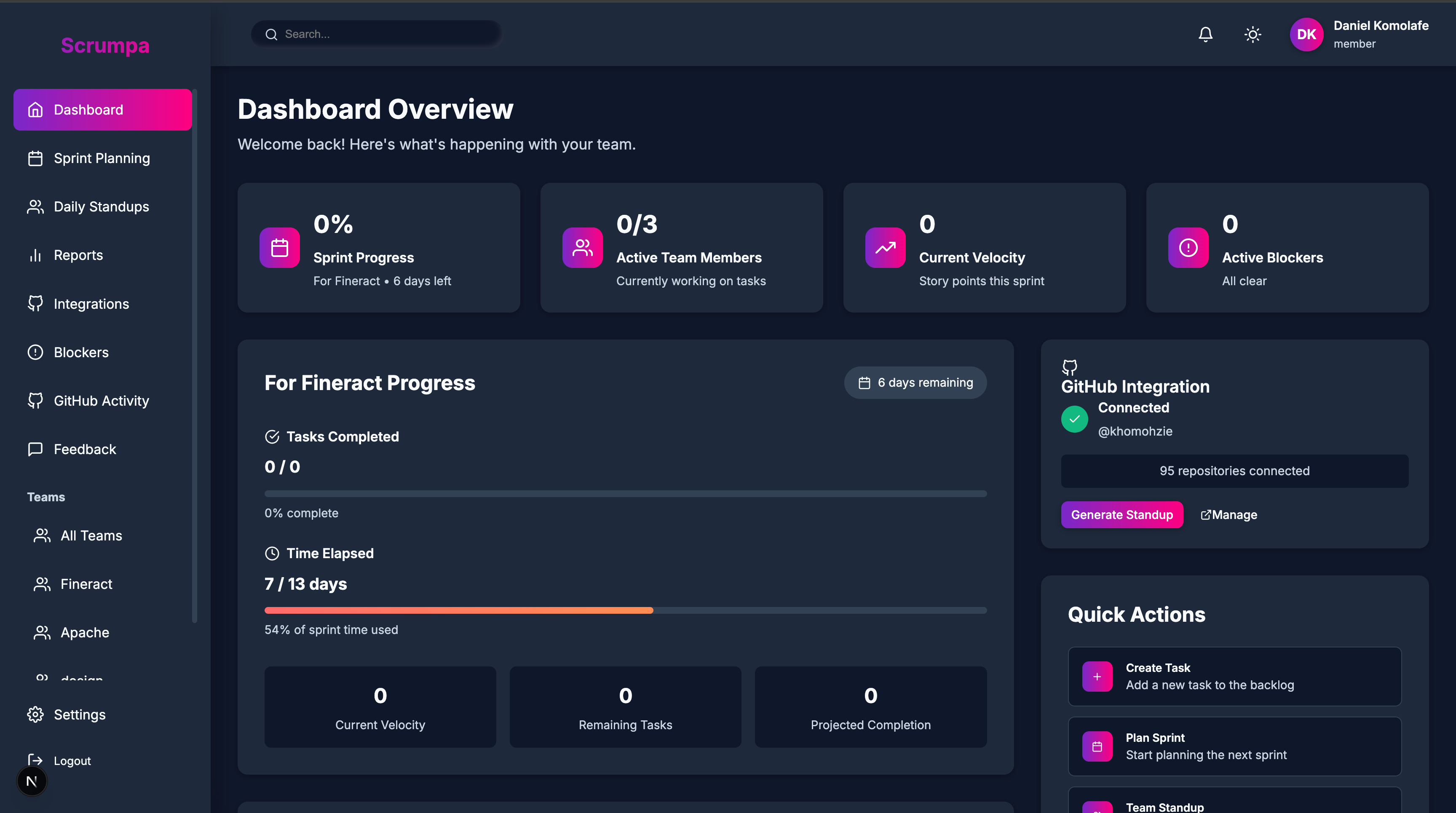1456x813 pixels.
Task: Open the Manage GitHub link
Action: point(1229,515)
